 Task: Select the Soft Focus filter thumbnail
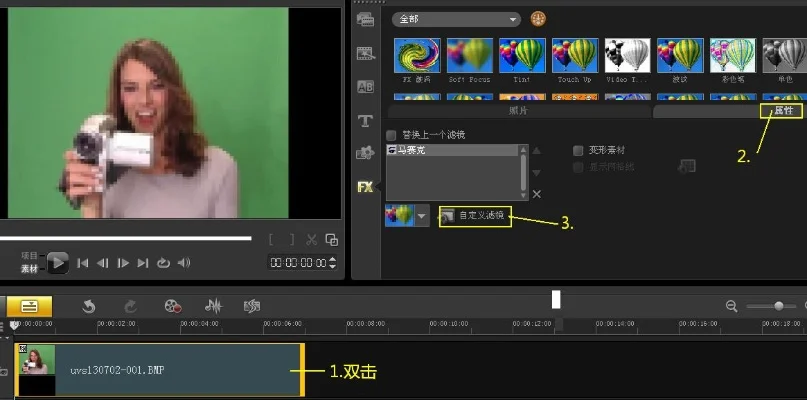pos(470,55)
